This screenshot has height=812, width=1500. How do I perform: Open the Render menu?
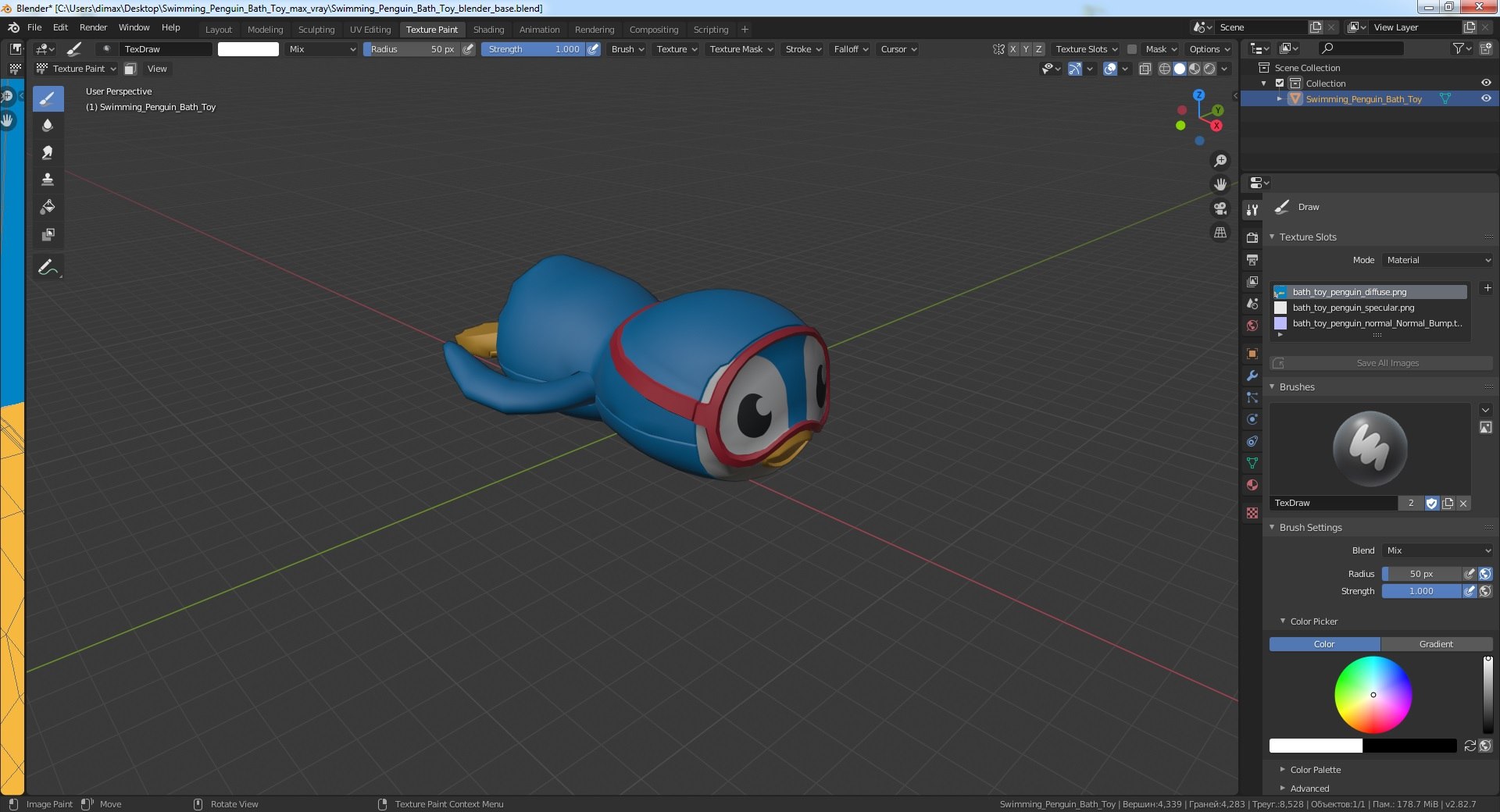(x=93, y=27)
